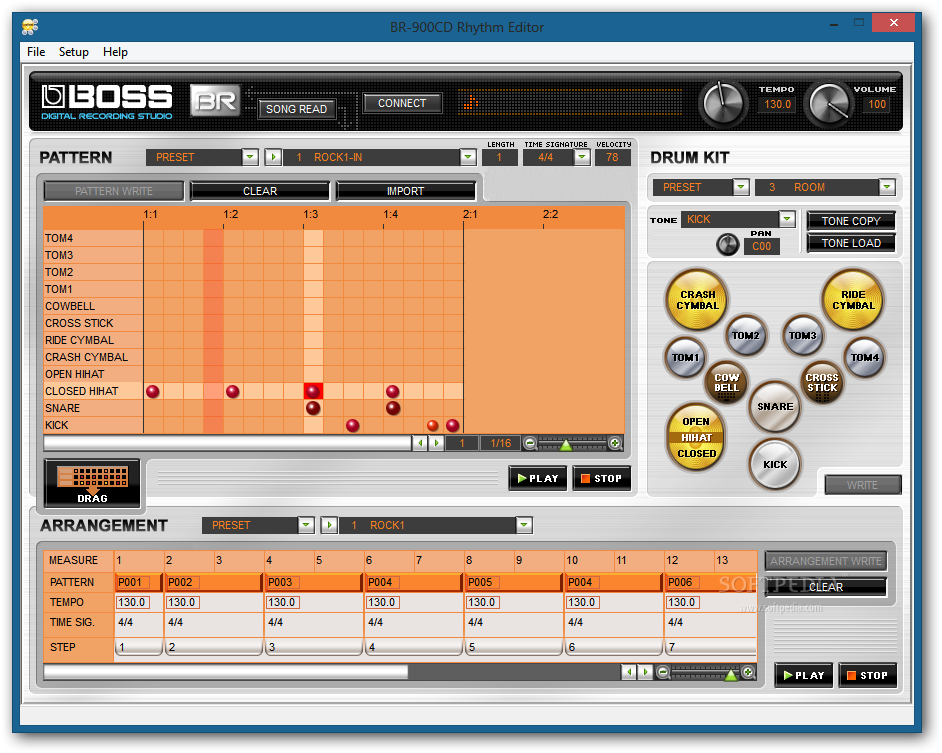Click the TONE LOAD button

[x=851, y=243]
